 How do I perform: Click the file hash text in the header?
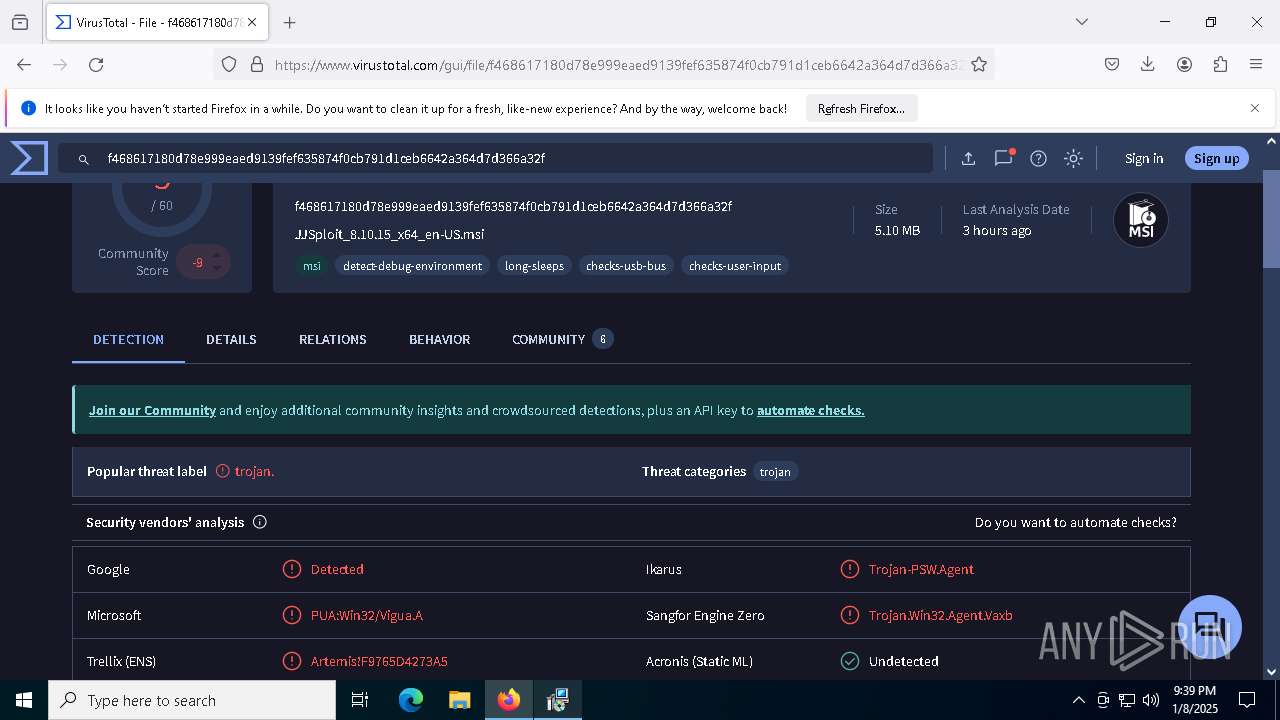(x=513, y=206)
